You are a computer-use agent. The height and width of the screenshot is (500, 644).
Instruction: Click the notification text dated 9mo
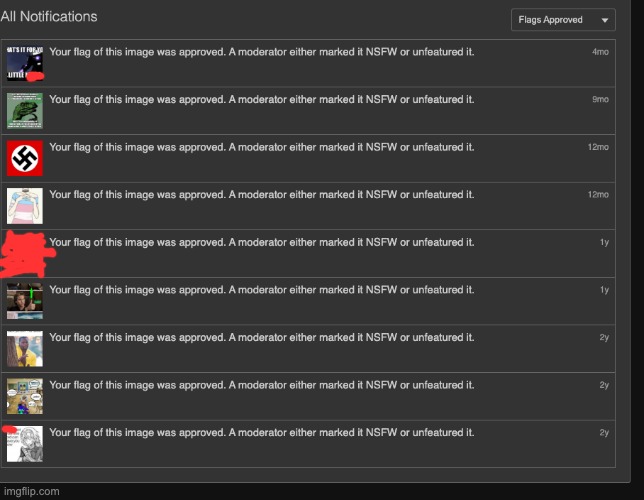[261, 100]
